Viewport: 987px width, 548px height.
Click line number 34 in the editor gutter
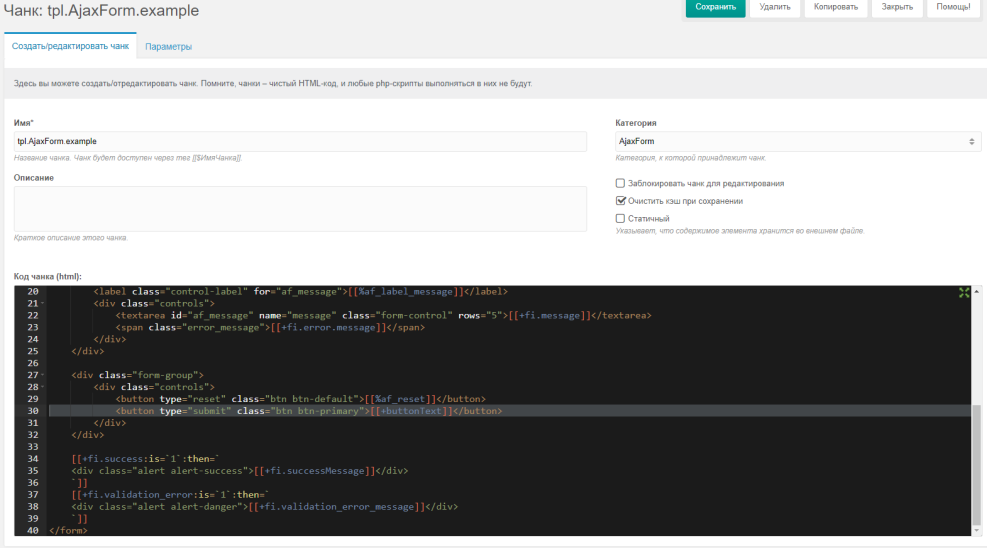[33, 459]
